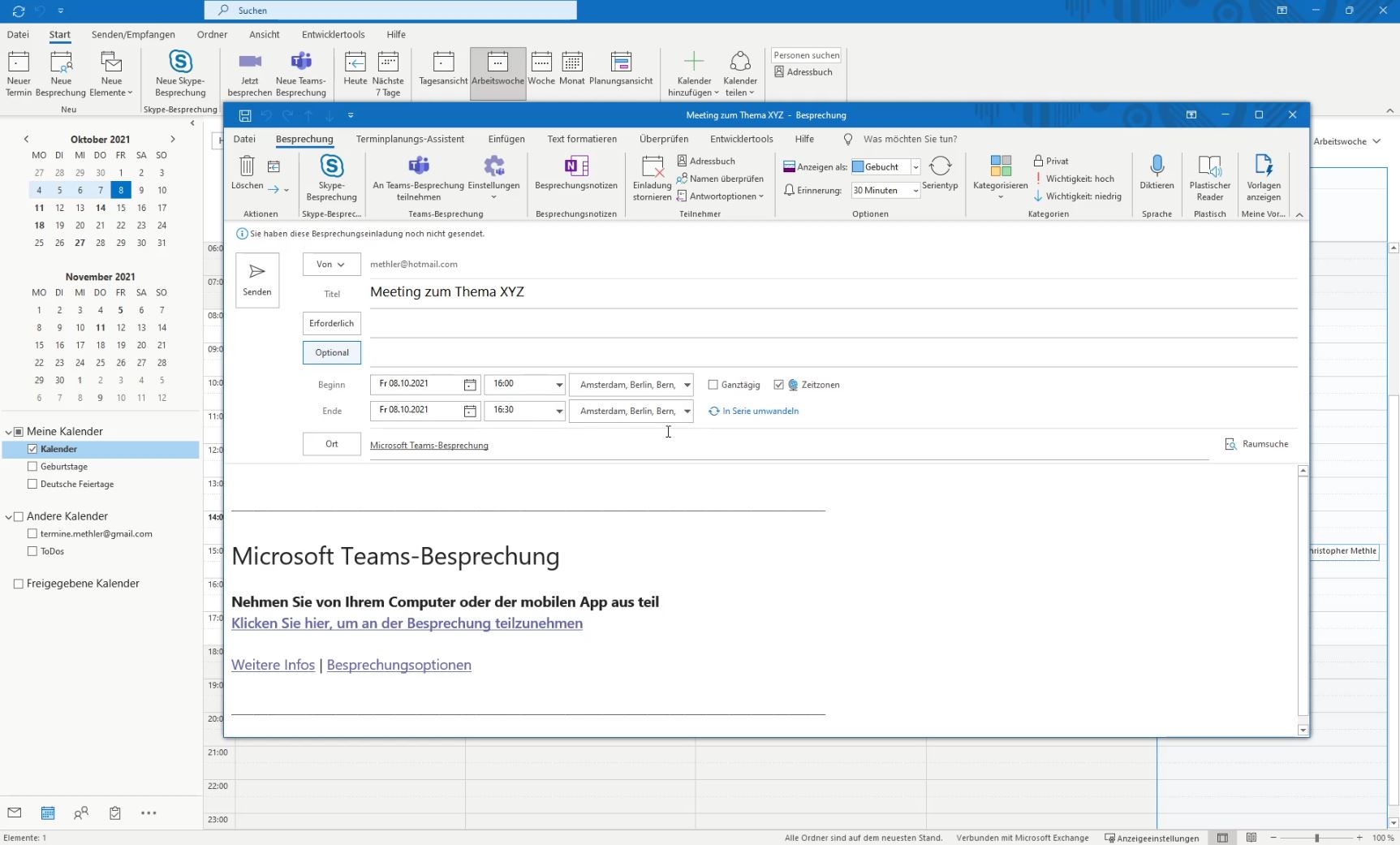Collapse Meine Kalender group
The width and height of the screenshot is (1400, 845).
point(9,432)
